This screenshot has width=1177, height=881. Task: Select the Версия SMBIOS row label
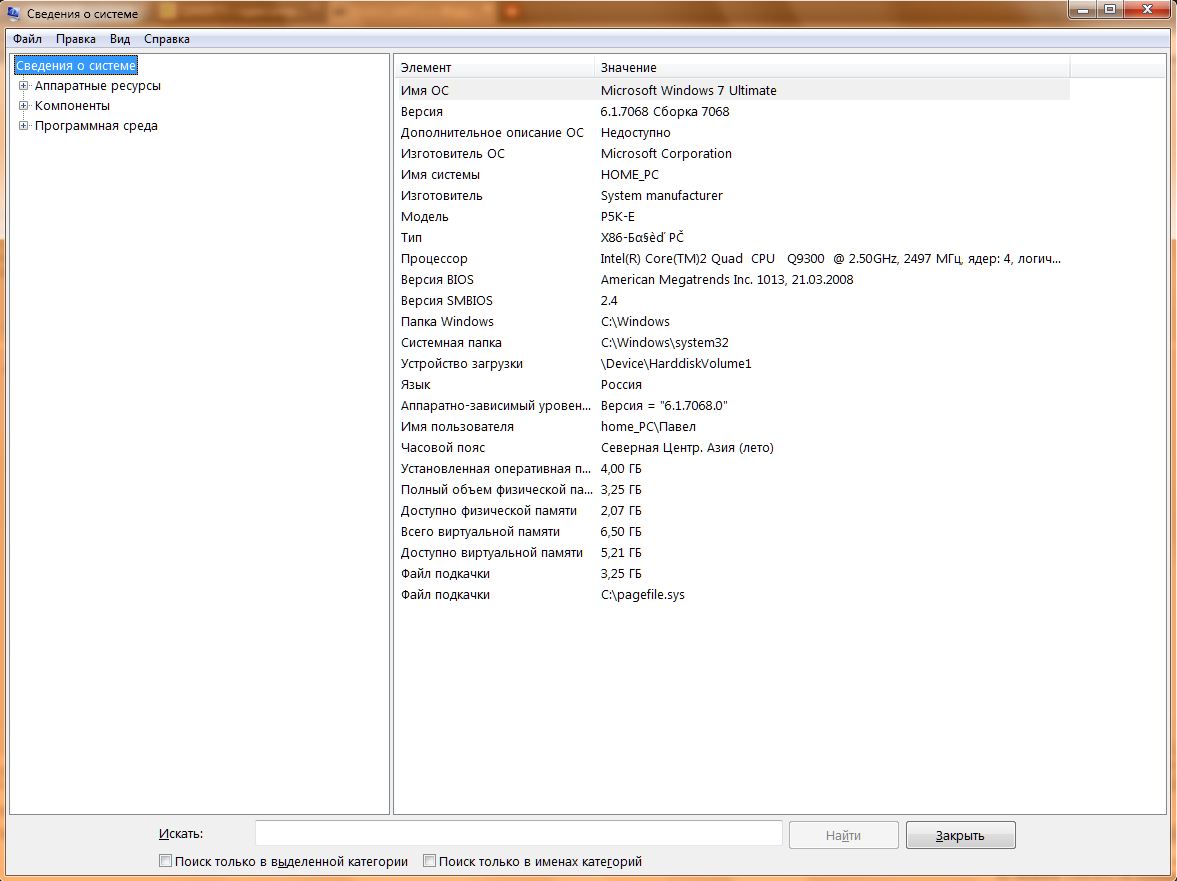pos(447,300)
